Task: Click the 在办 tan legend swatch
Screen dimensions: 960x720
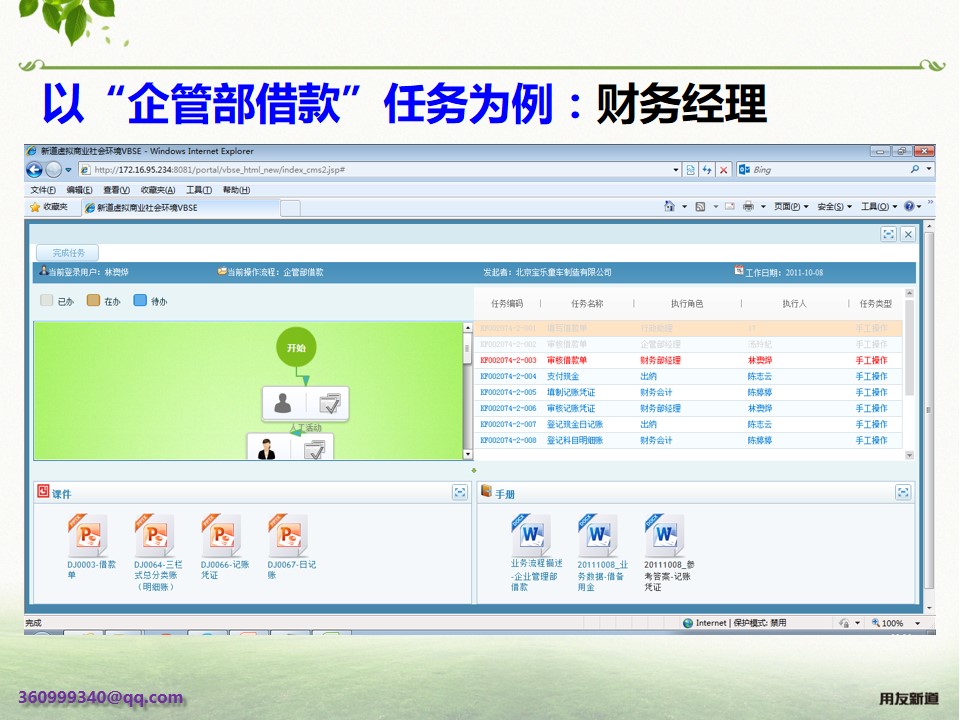Action: tap(93, 300)
